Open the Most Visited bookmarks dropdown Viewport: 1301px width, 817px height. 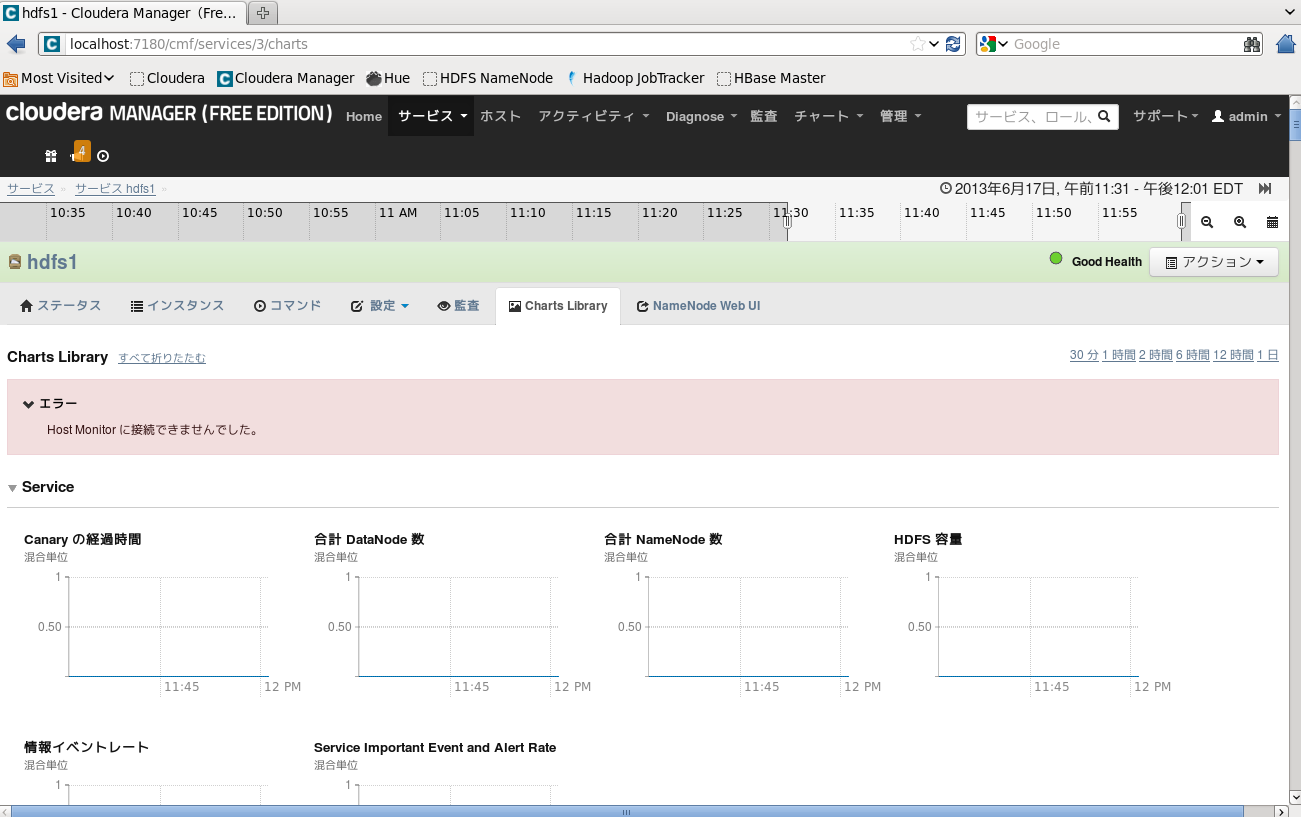[59, 78]
